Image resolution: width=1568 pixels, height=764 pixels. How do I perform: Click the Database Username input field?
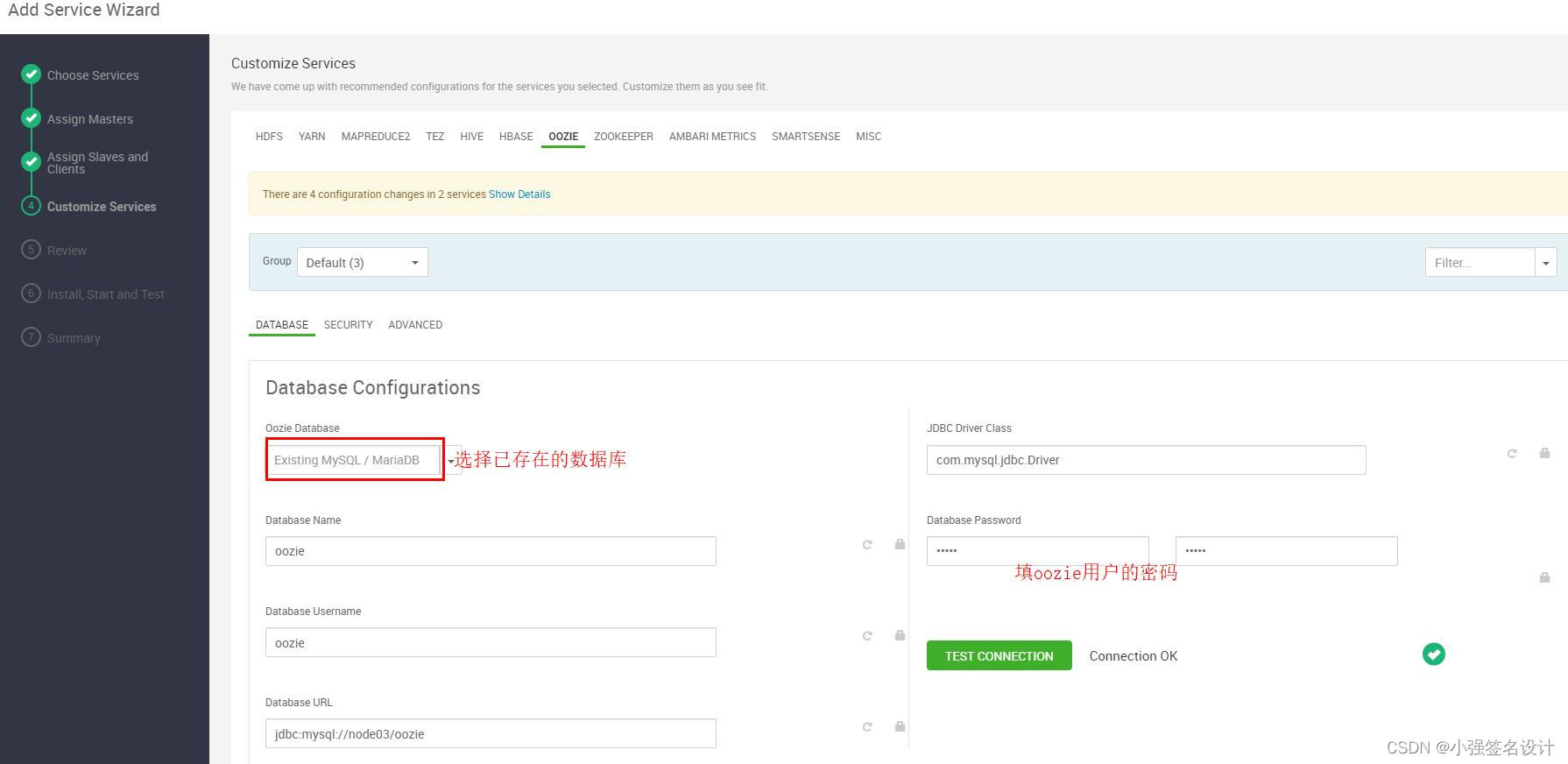pos(491,642)
